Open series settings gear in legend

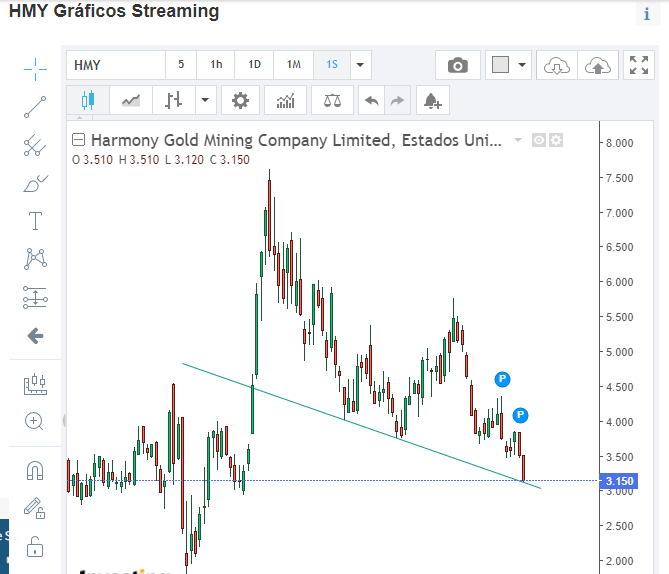556,140
